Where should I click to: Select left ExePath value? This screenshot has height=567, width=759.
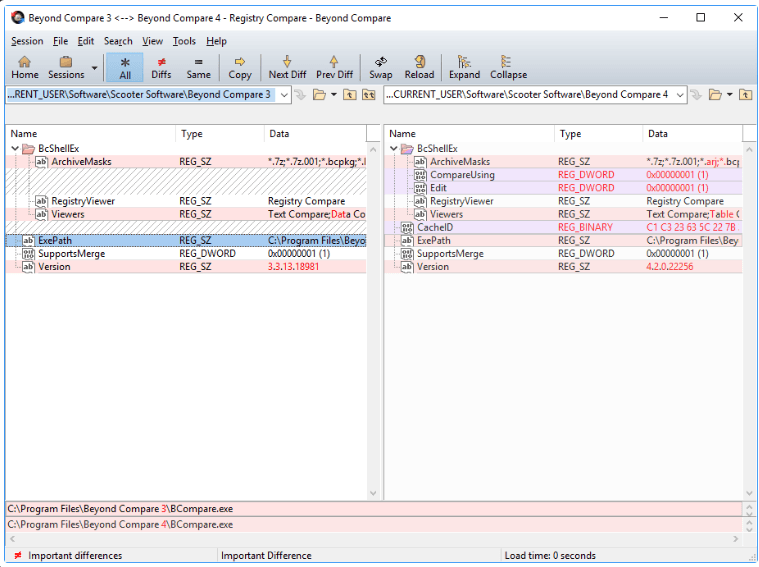pos(186,240)
